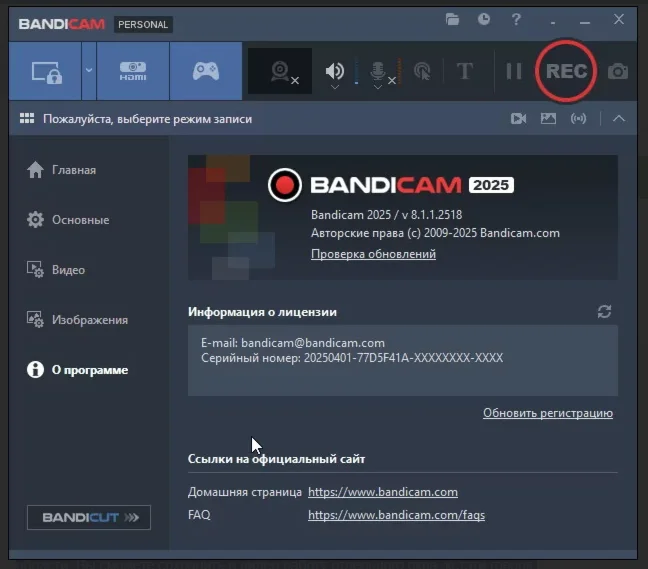This screenshot has width=648, height=569.
Task: Refresh the license information icon
Action: coord(604,312)
